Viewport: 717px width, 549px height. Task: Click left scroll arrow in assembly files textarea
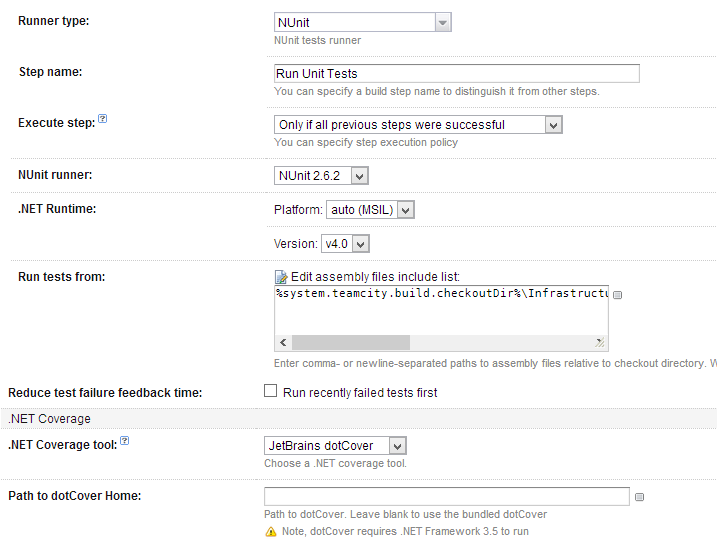click(281, 342)
